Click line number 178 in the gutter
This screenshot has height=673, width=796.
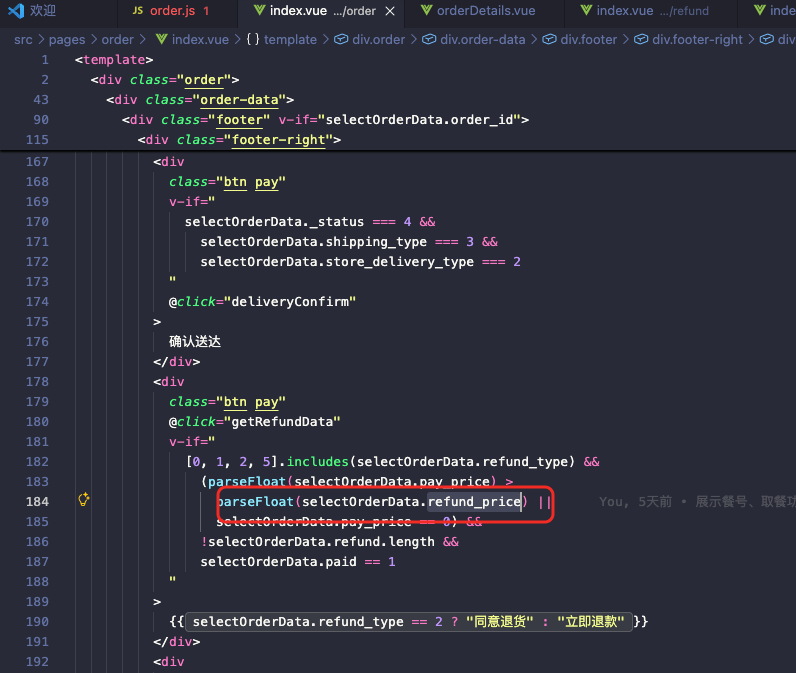[36, 381]
